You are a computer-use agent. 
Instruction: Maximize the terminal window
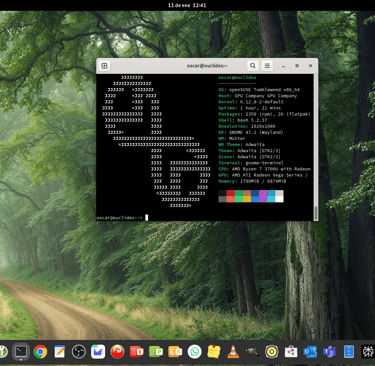pos(297,66)
